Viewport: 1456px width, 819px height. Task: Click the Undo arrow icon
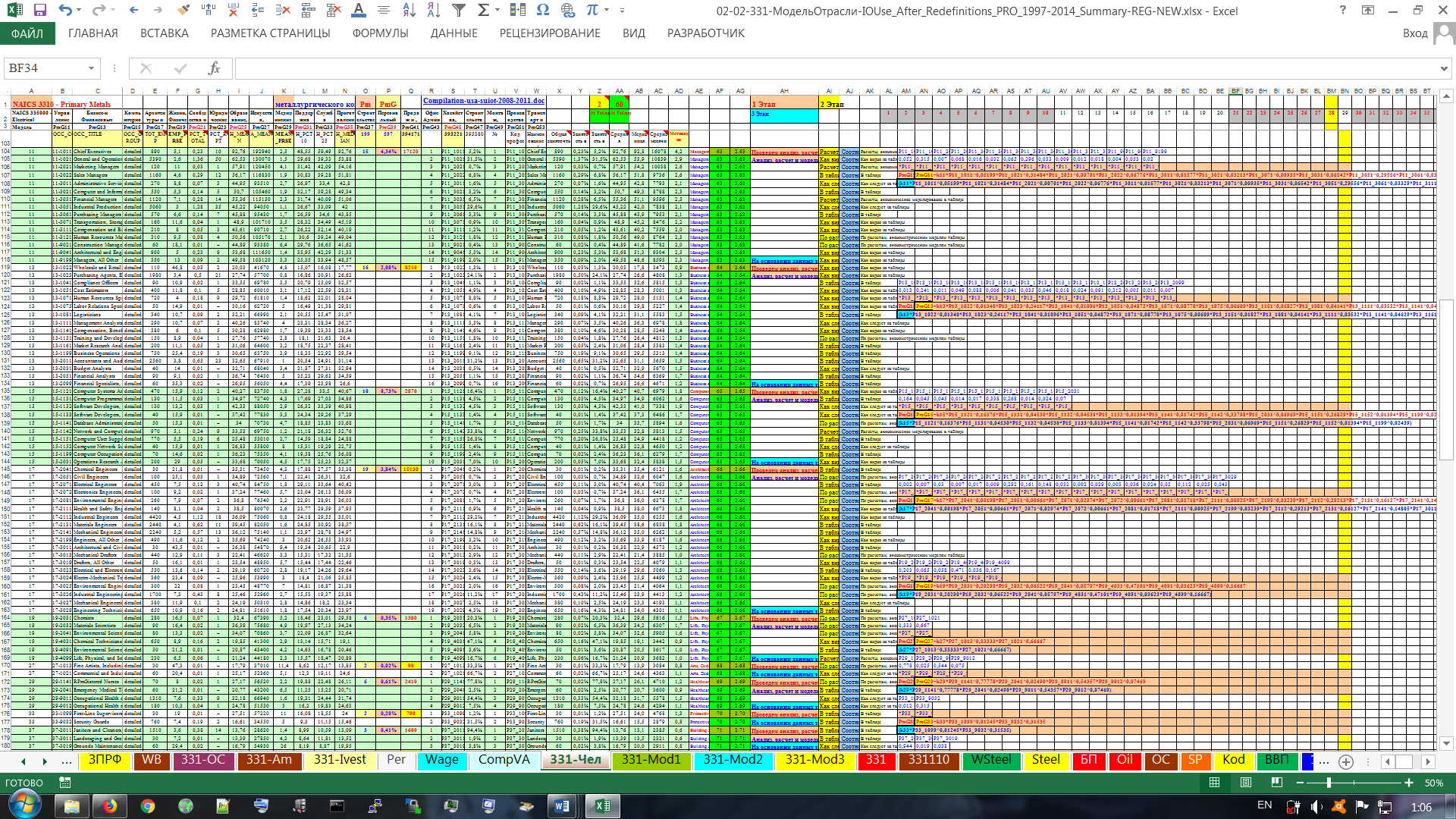pyautogui.click(x=64, y=11)
